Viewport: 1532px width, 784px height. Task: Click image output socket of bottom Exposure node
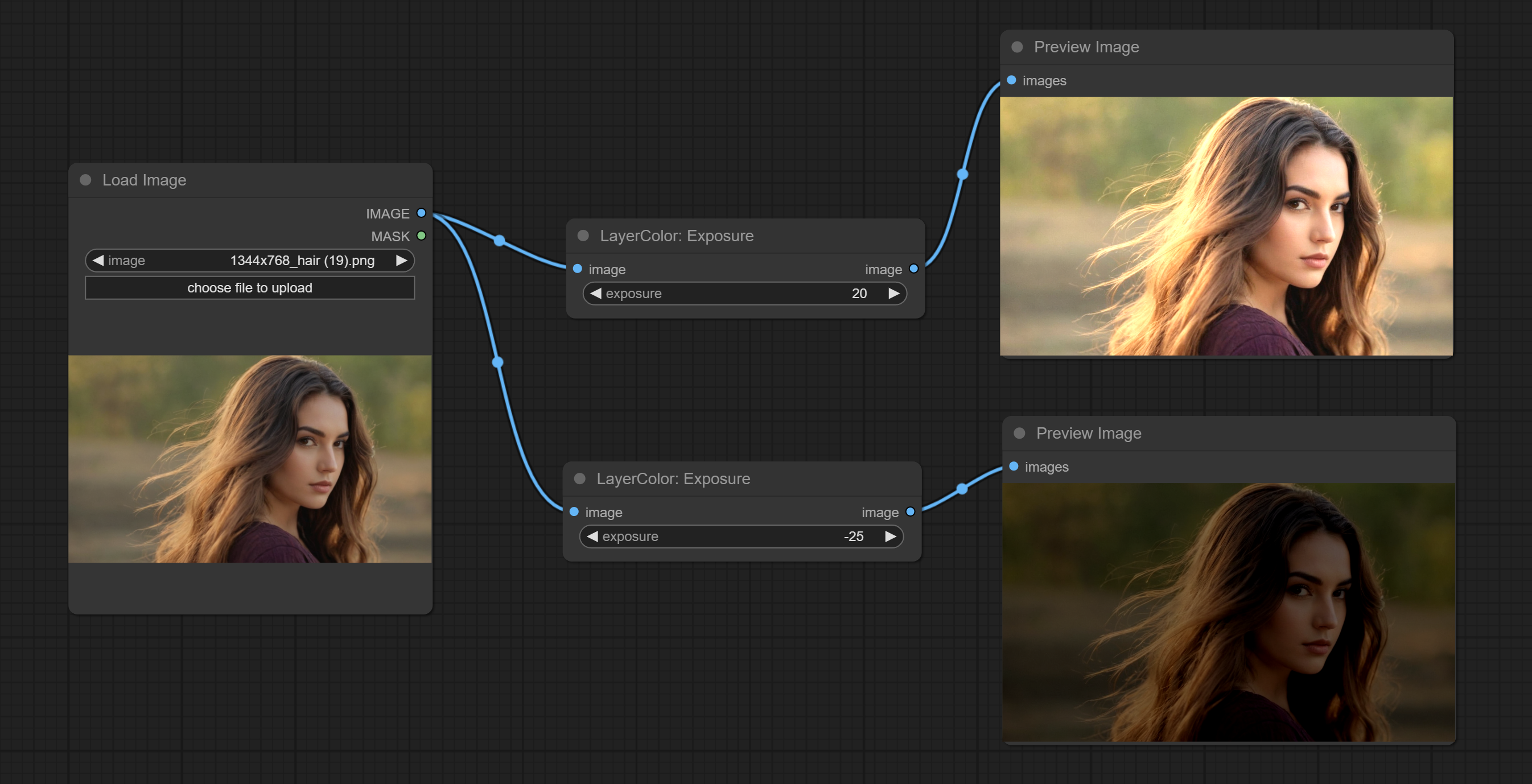[x=910, y=512]
